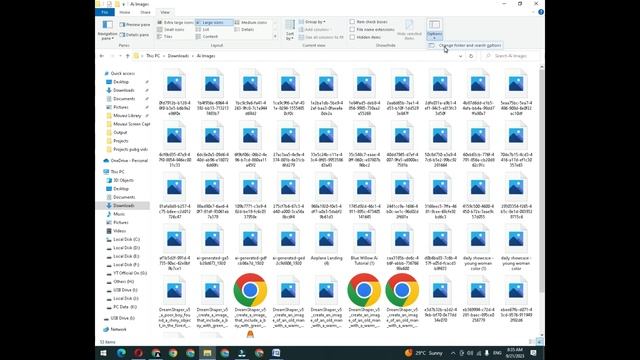
Task: Click the Options folder icon button
Action: point(434,25)
